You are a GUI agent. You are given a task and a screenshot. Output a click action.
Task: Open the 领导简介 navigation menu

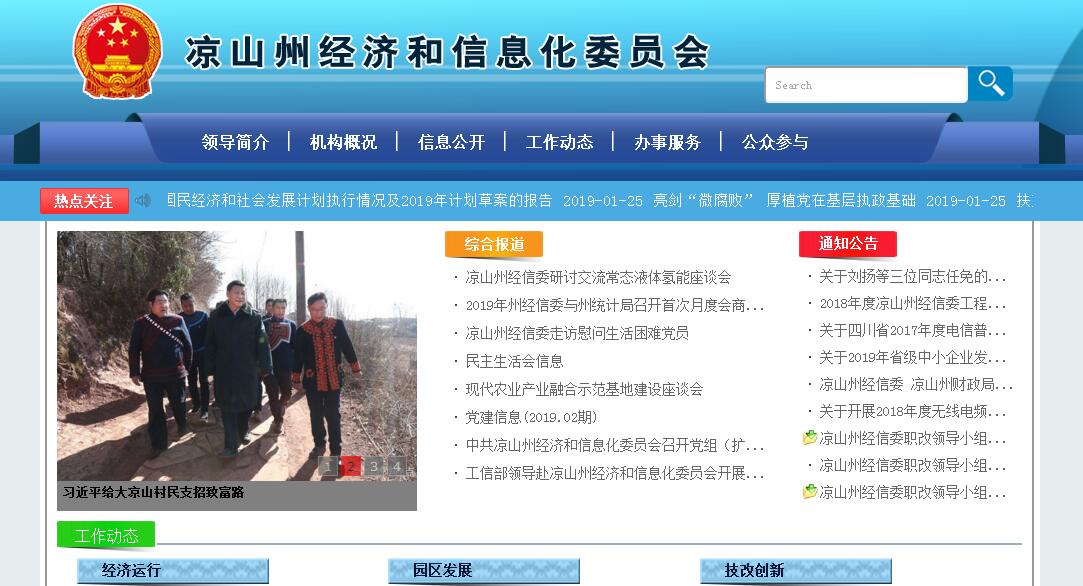(235, 142)
